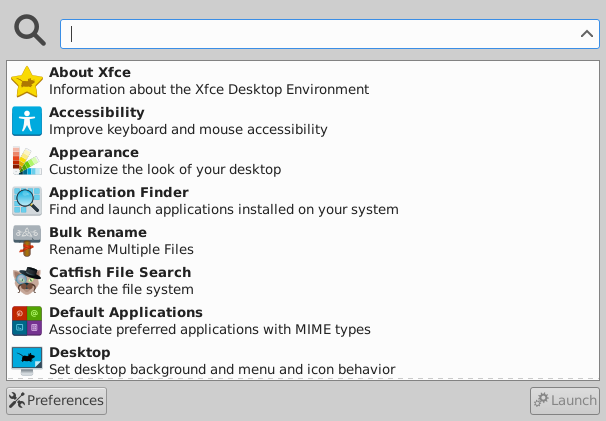Click the search magnifying glass icon

point(30,31)
